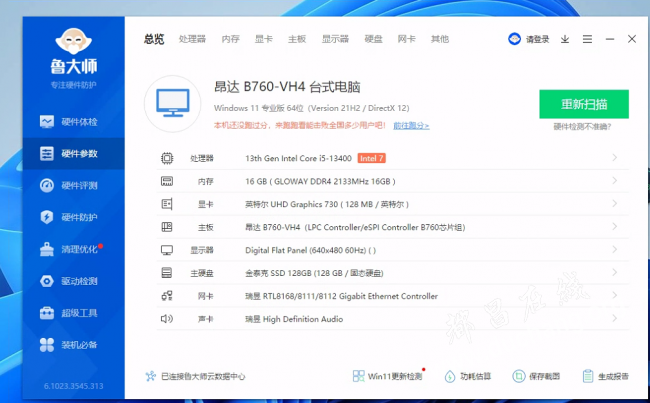Click the 重新扫描 green button

pos(584,104)
